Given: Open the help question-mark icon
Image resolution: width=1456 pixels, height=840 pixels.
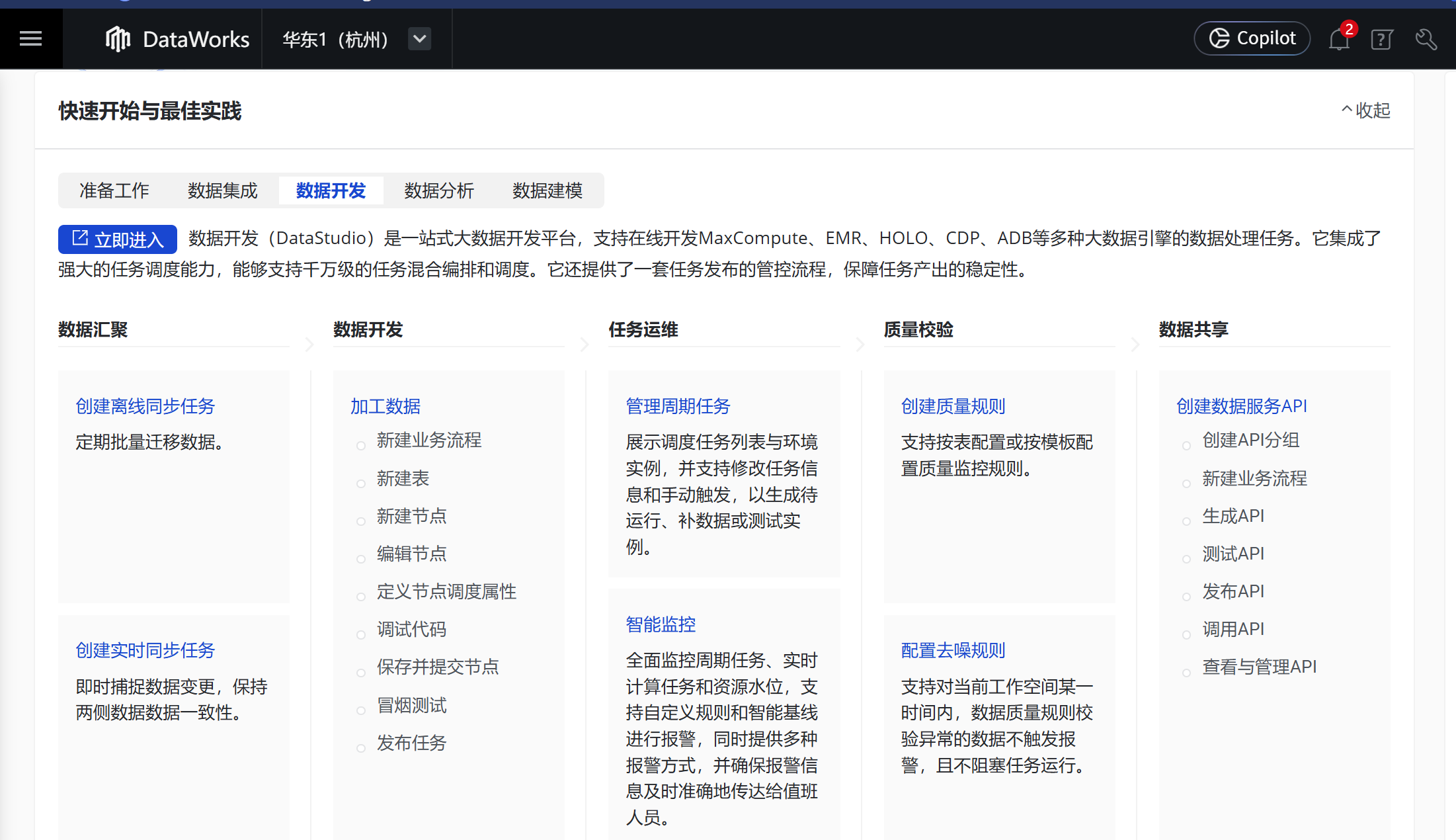Looking at the screenshot, I should pos(1381,40).
